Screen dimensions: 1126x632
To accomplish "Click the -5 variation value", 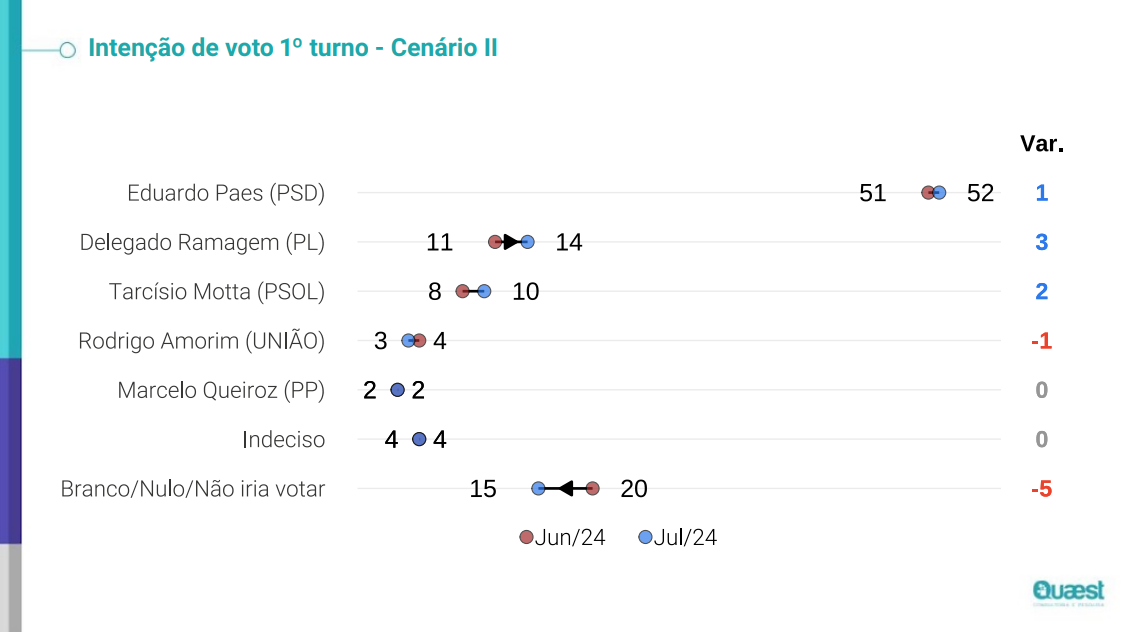I will pos(1041,489).
